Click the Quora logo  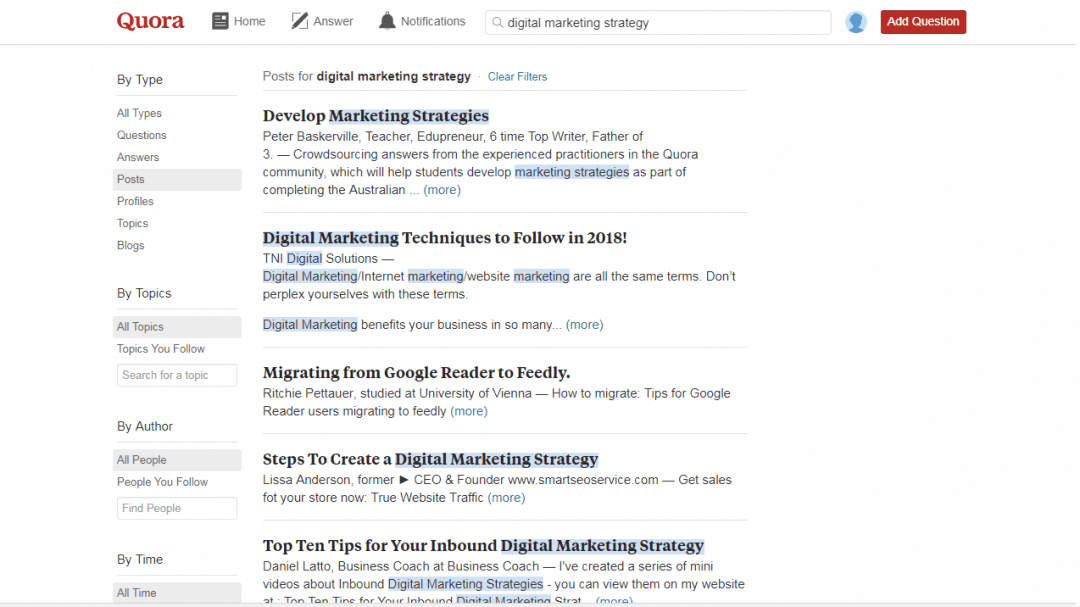click(150, 20)
